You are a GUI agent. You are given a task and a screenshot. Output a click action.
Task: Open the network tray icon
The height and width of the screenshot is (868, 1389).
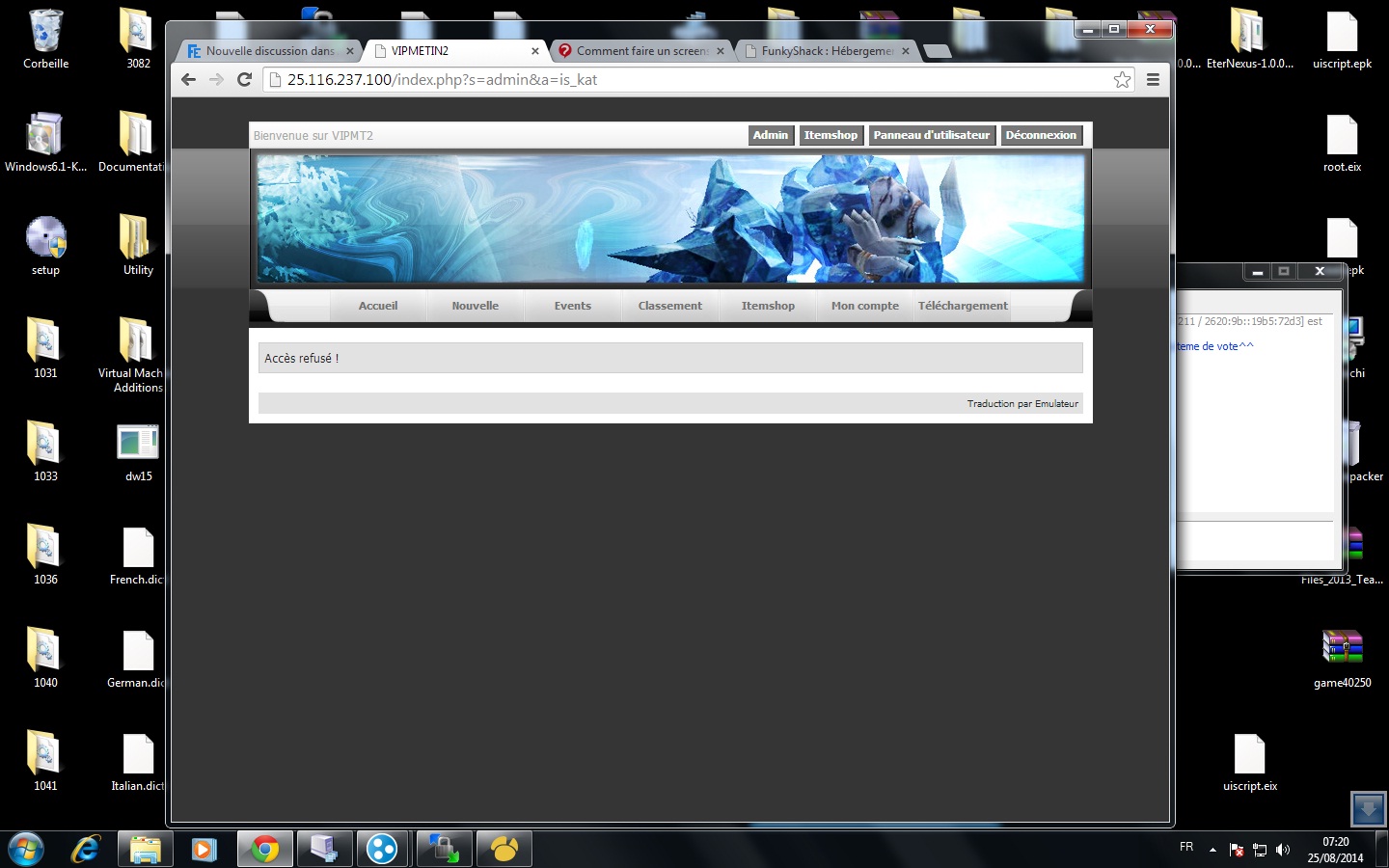(1260, 850)
